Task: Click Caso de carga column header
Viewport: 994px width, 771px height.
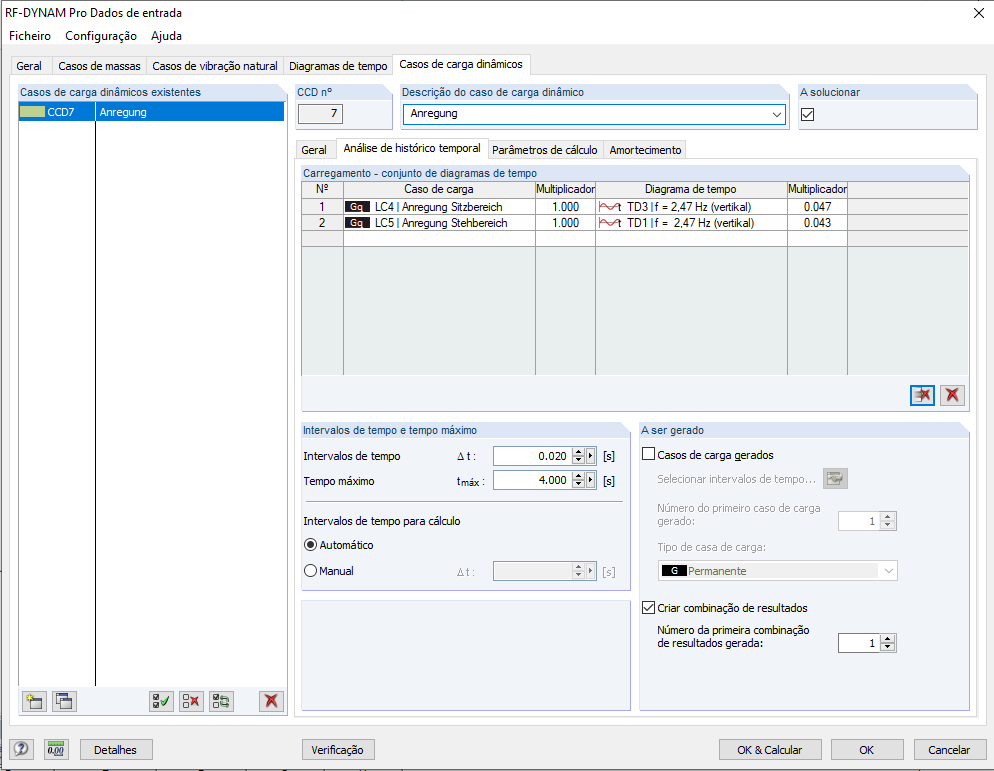Action: pyautogui.click(x=439, y=189)
